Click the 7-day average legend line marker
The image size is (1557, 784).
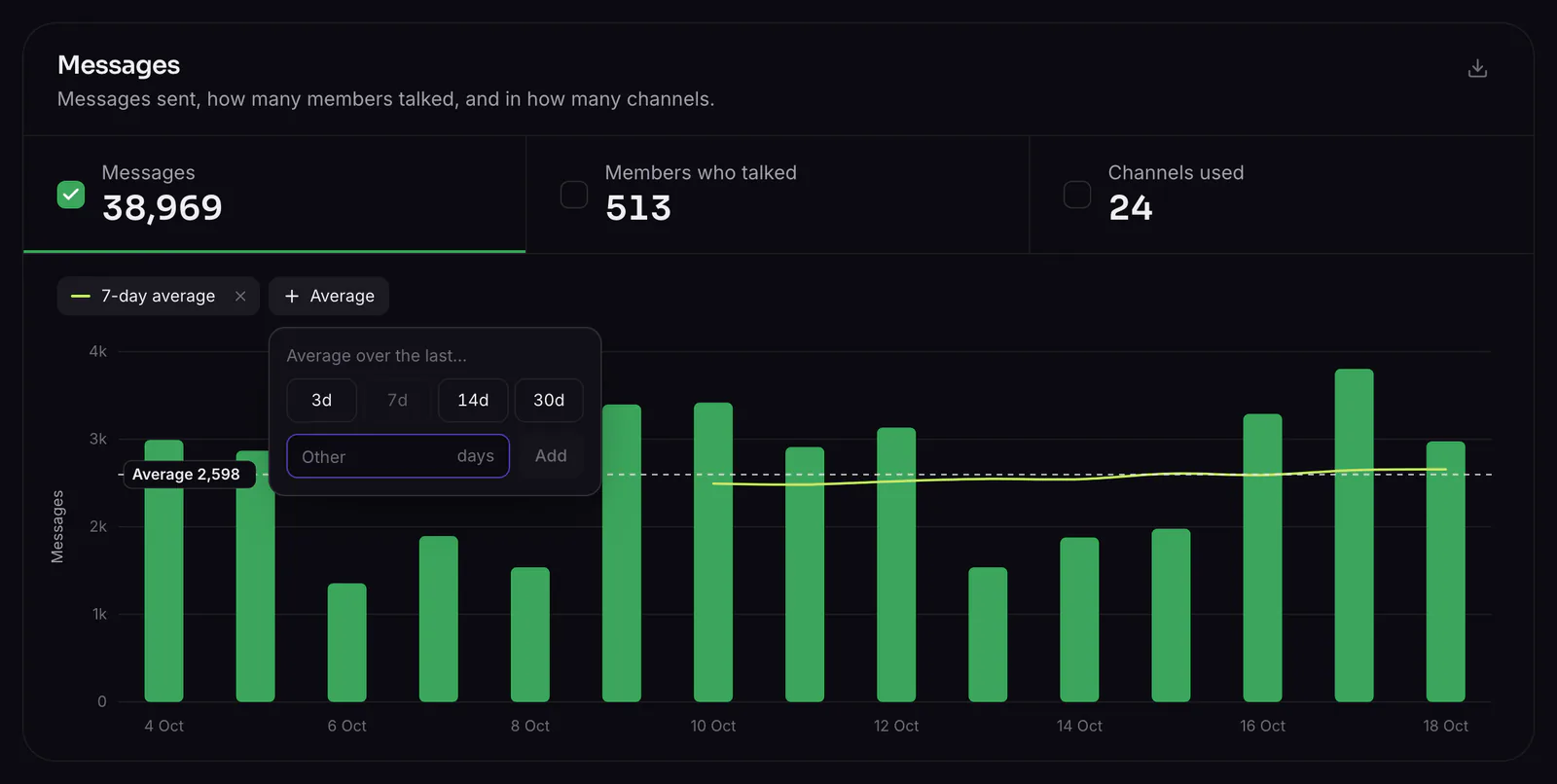click(x=81, y=296)
